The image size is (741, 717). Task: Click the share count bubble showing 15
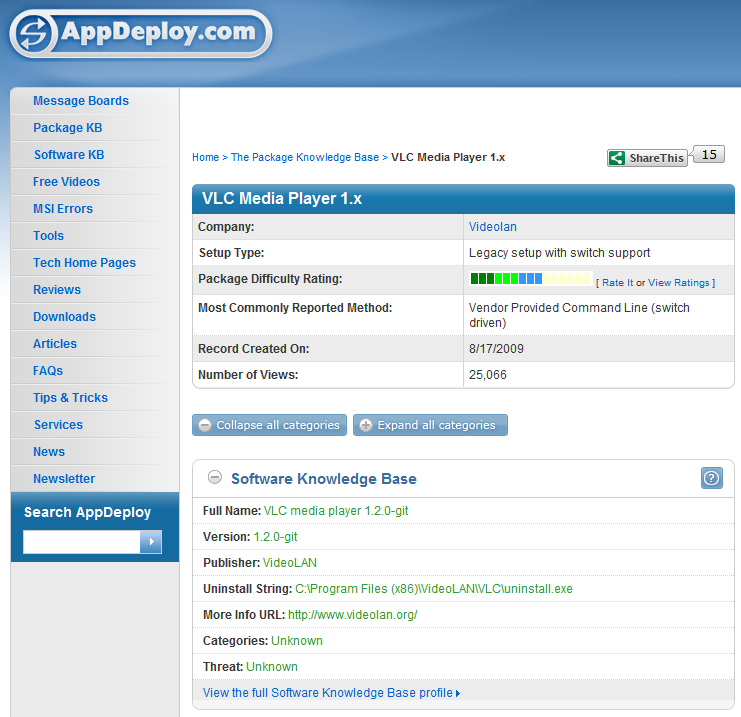[x=709, y=155]
